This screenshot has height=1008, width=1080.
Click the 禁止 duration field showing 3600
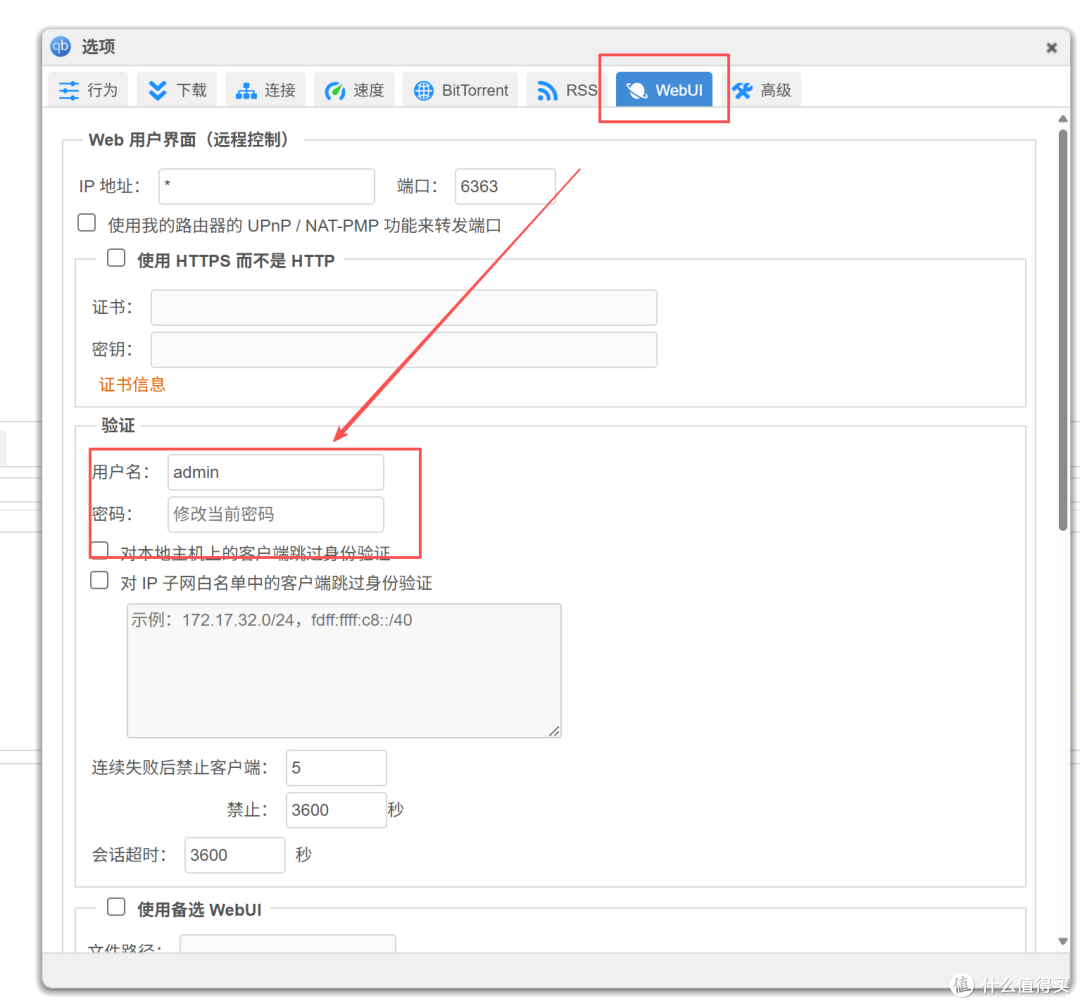pyautogui.click(x=336, y=810)
